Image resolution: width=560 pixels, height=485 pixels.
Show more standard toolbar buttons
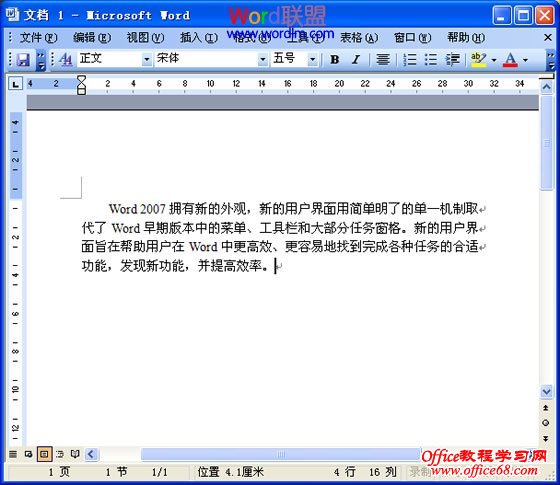[41, 60]
